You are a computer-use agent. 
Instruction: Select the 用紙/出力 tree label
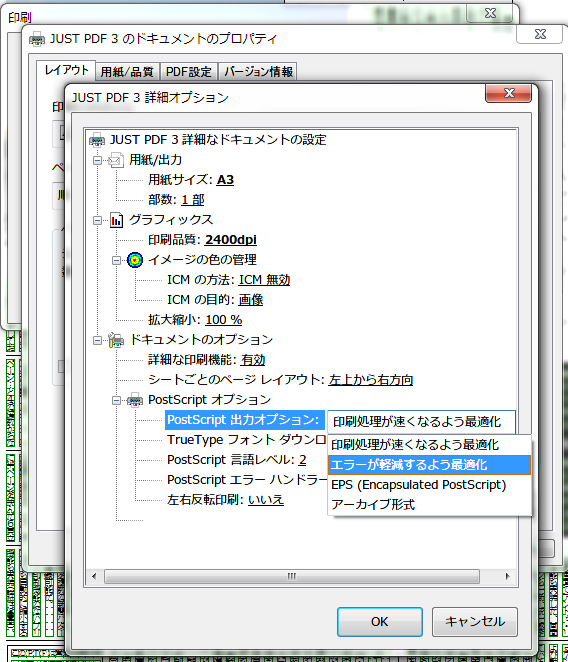tap(155, 160)
